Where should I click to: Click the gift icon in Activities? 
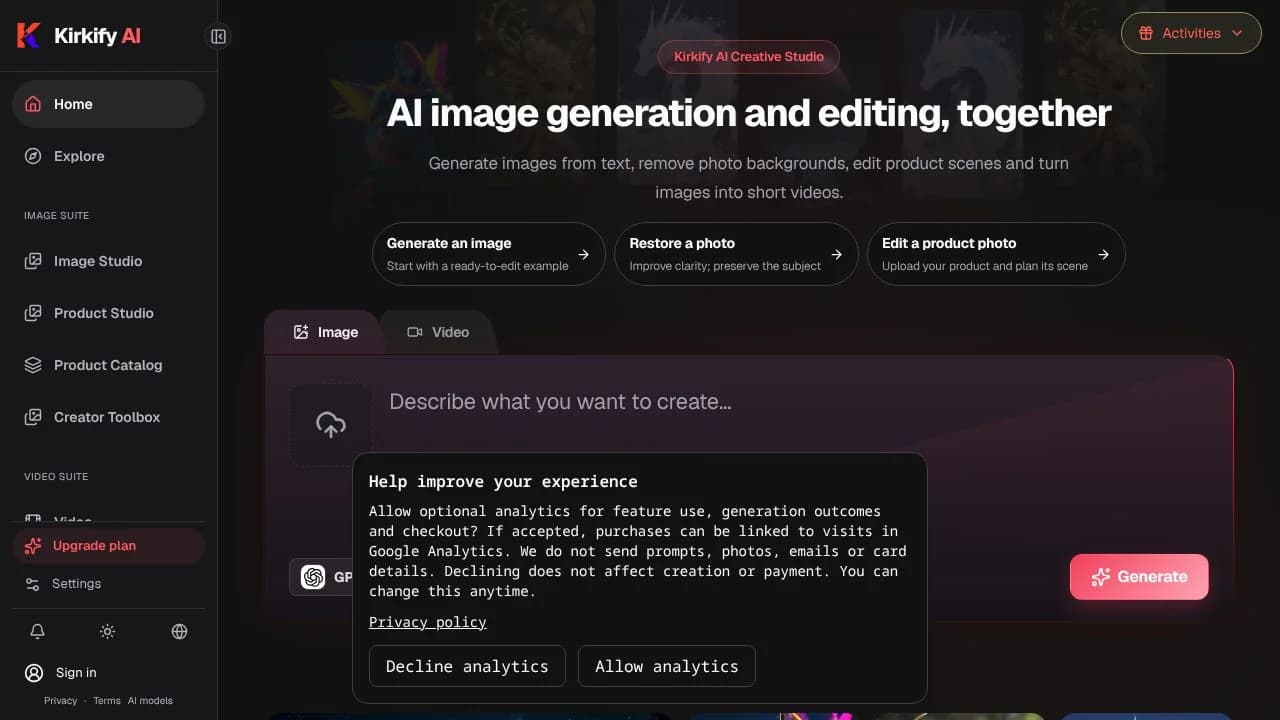1146,33
